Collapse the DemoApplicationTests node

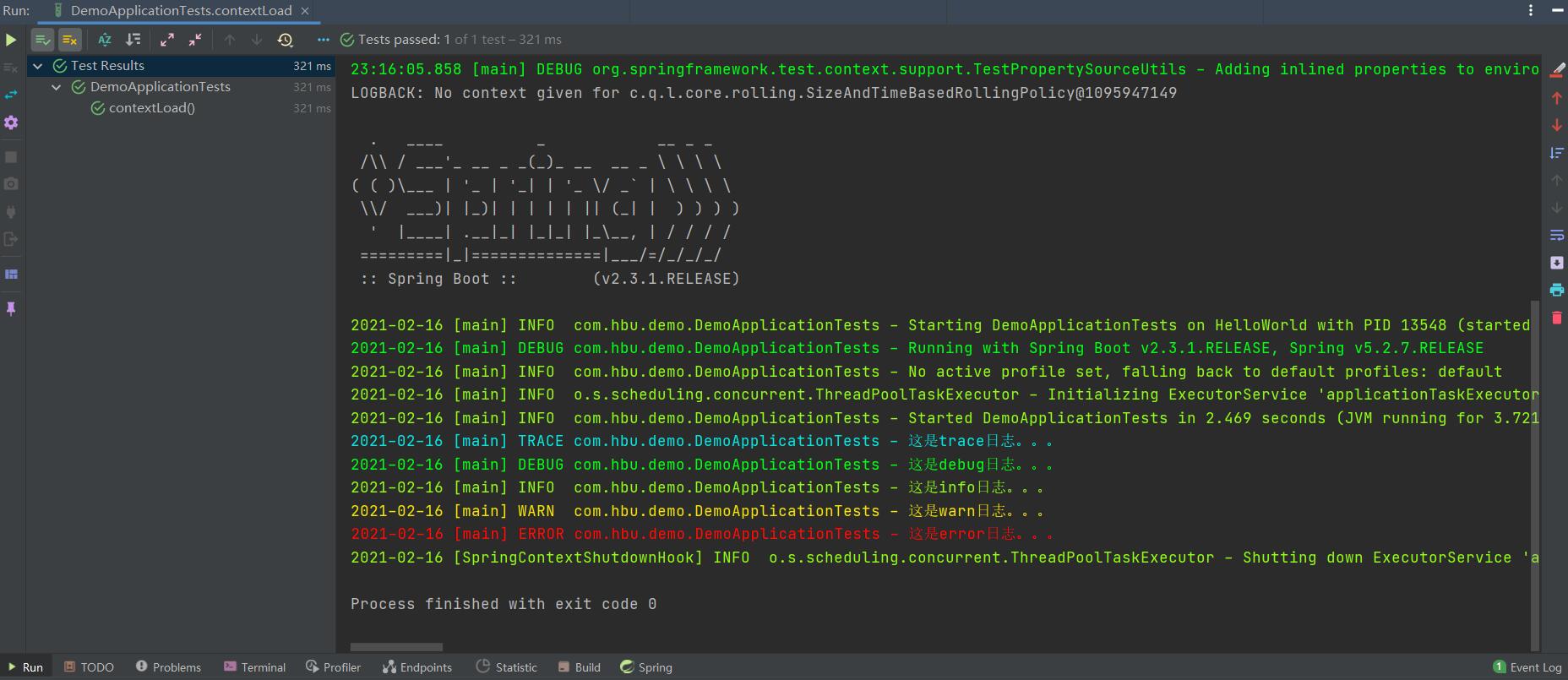(x=57, y=87)
